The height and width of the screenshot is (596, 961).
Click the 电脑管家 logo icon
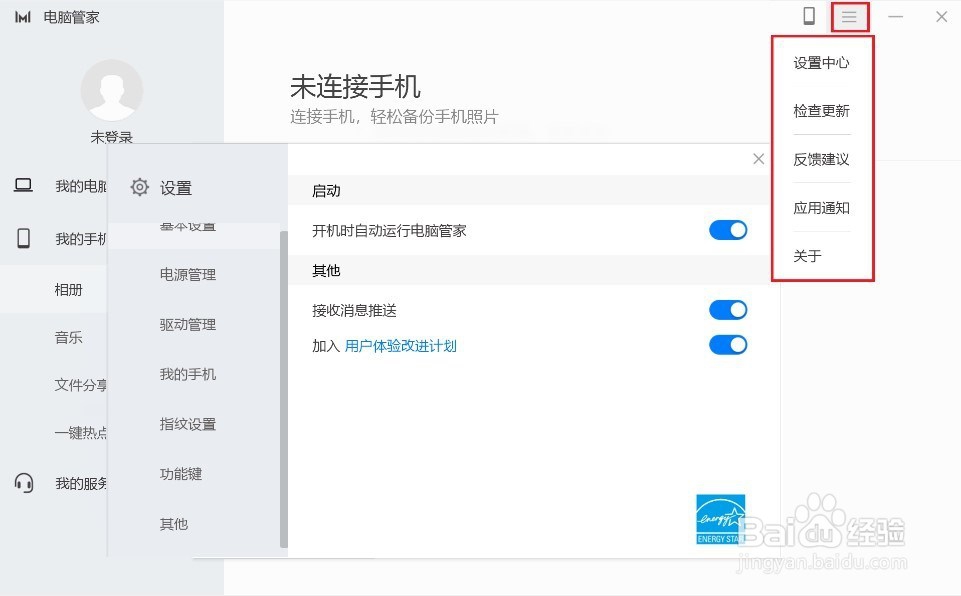click(x=22, y=16)
